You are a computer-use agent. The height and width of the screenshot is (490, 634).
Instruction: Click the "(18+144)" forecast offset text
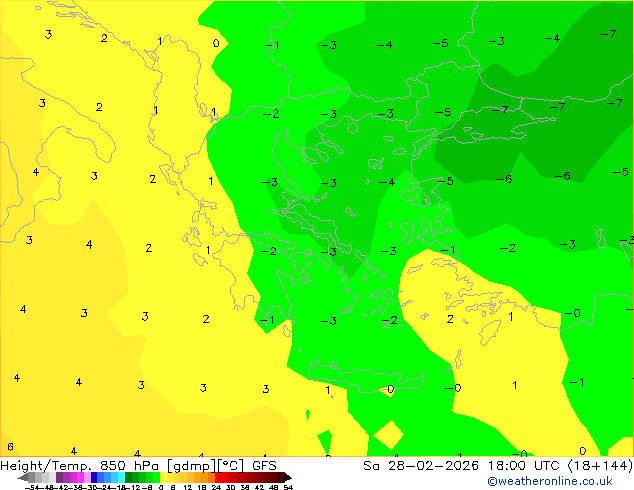pyautogui.click(x=601, y=466)
